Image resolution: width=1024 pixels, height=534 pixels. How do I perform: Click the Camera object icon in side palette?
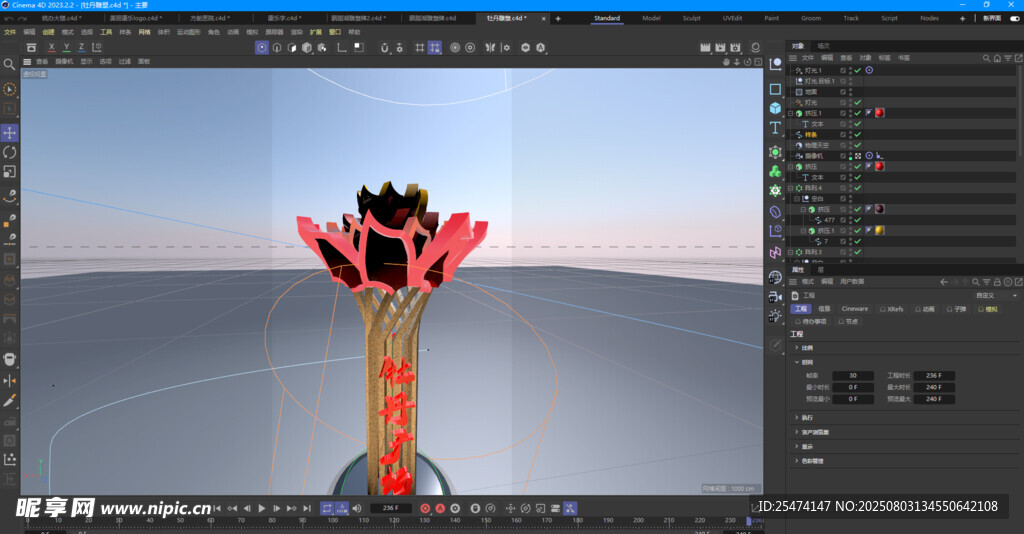point(775,297)
